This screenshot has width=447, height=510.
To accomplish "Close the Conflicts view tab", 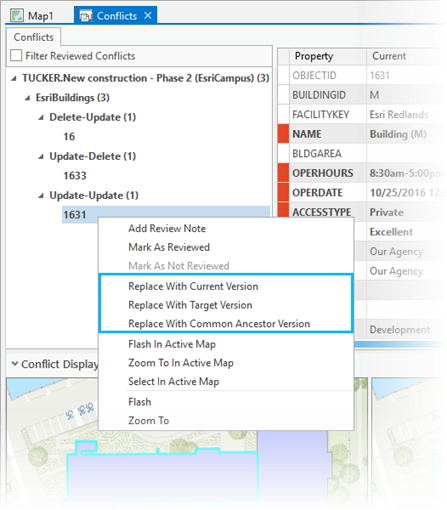I will coord(148,15).
